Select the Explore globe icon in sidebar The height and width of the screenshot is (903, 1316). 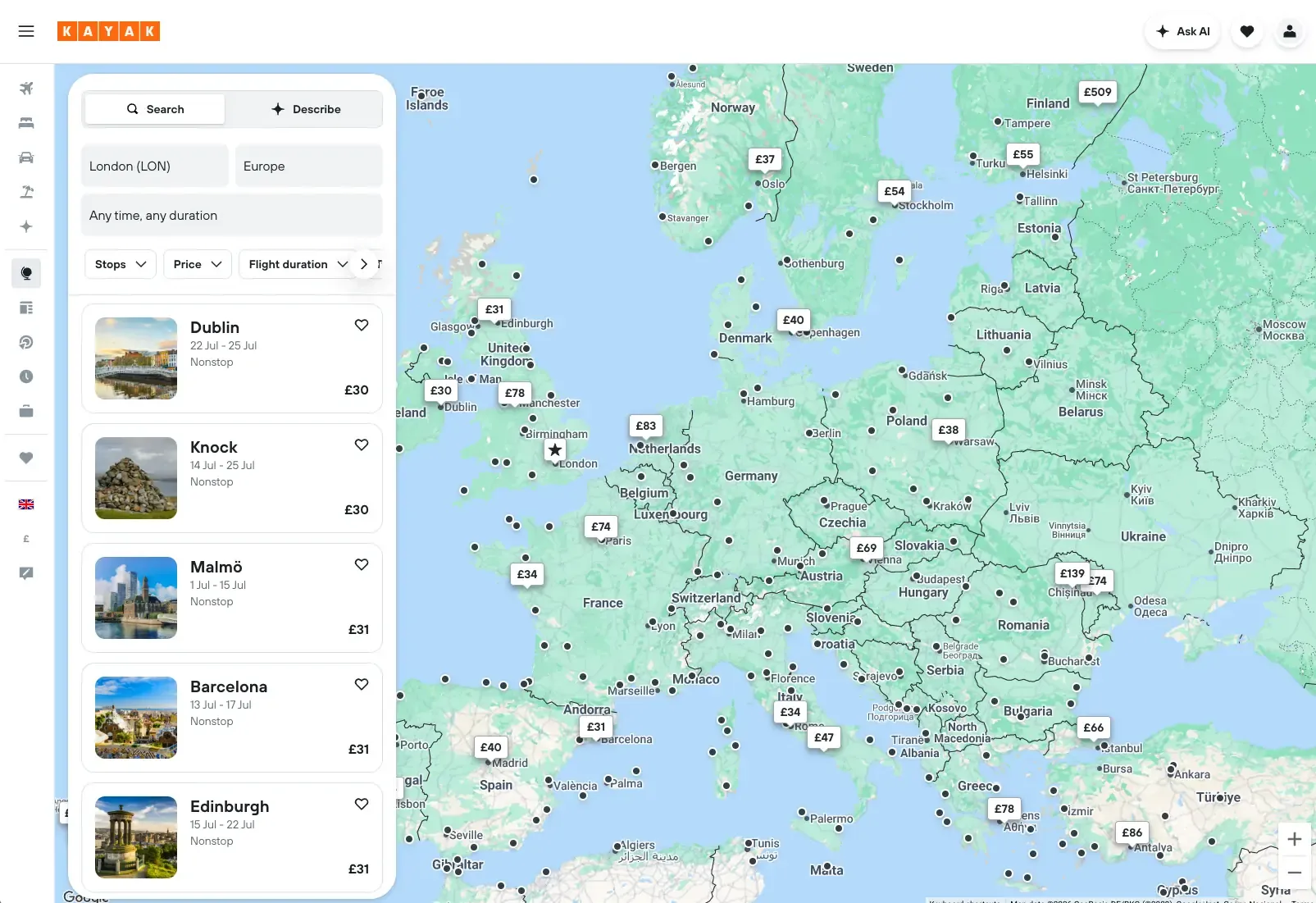coord(26,273)
